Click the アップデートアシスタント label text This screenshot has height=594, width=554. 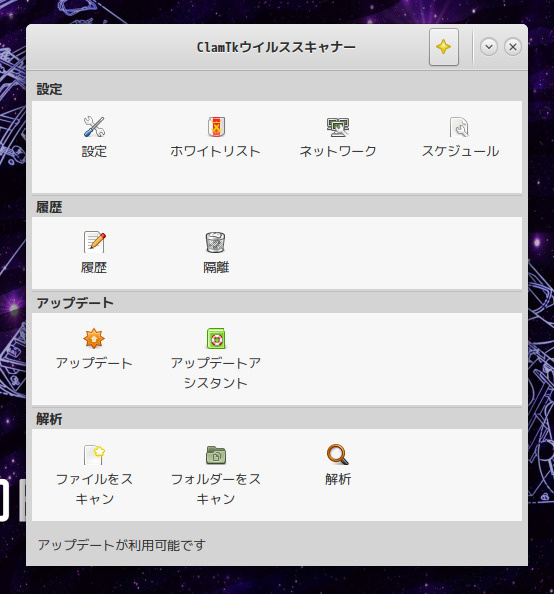216,373
